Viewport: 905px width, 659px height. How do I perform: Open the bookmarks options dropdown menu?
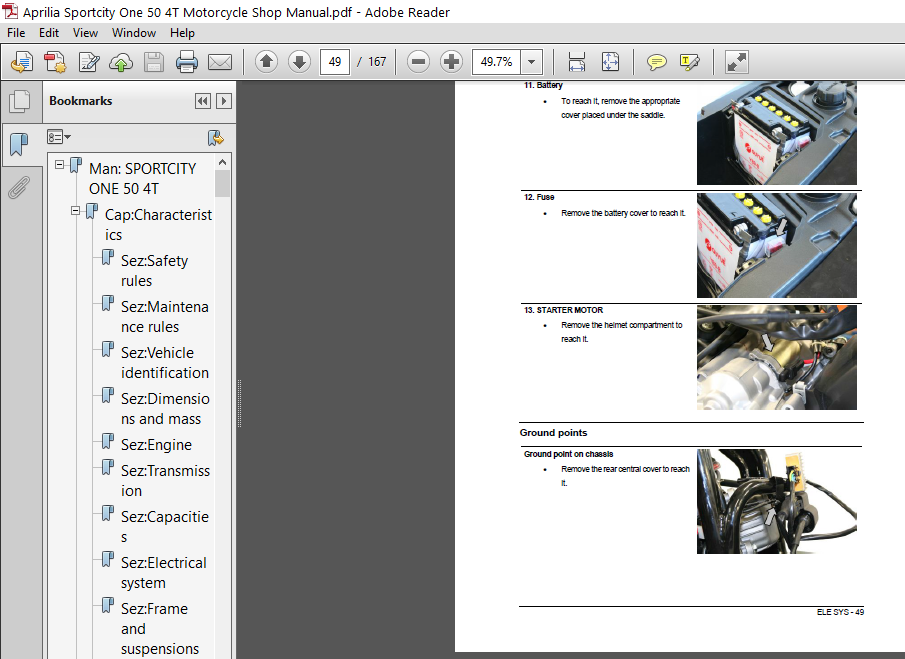(58, 137)
